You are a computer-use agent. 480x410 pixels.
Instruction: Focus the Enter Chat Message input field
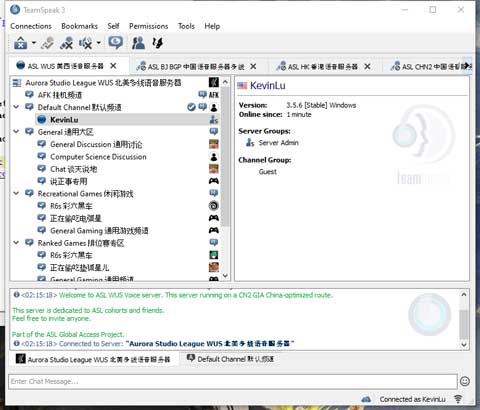click(233, 381)
